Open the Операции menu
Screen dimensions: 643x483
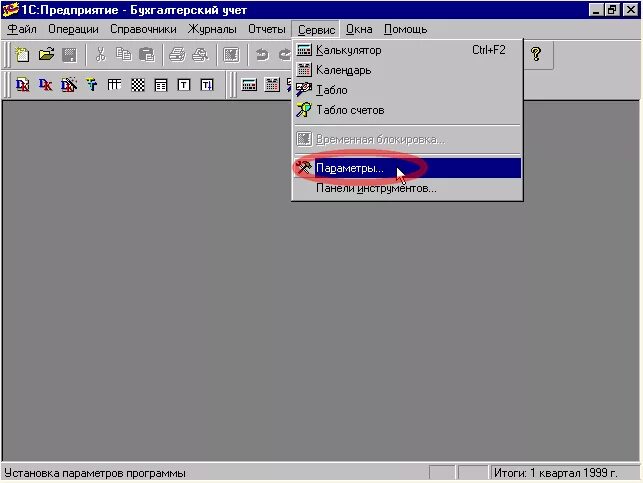pos(73,30)
